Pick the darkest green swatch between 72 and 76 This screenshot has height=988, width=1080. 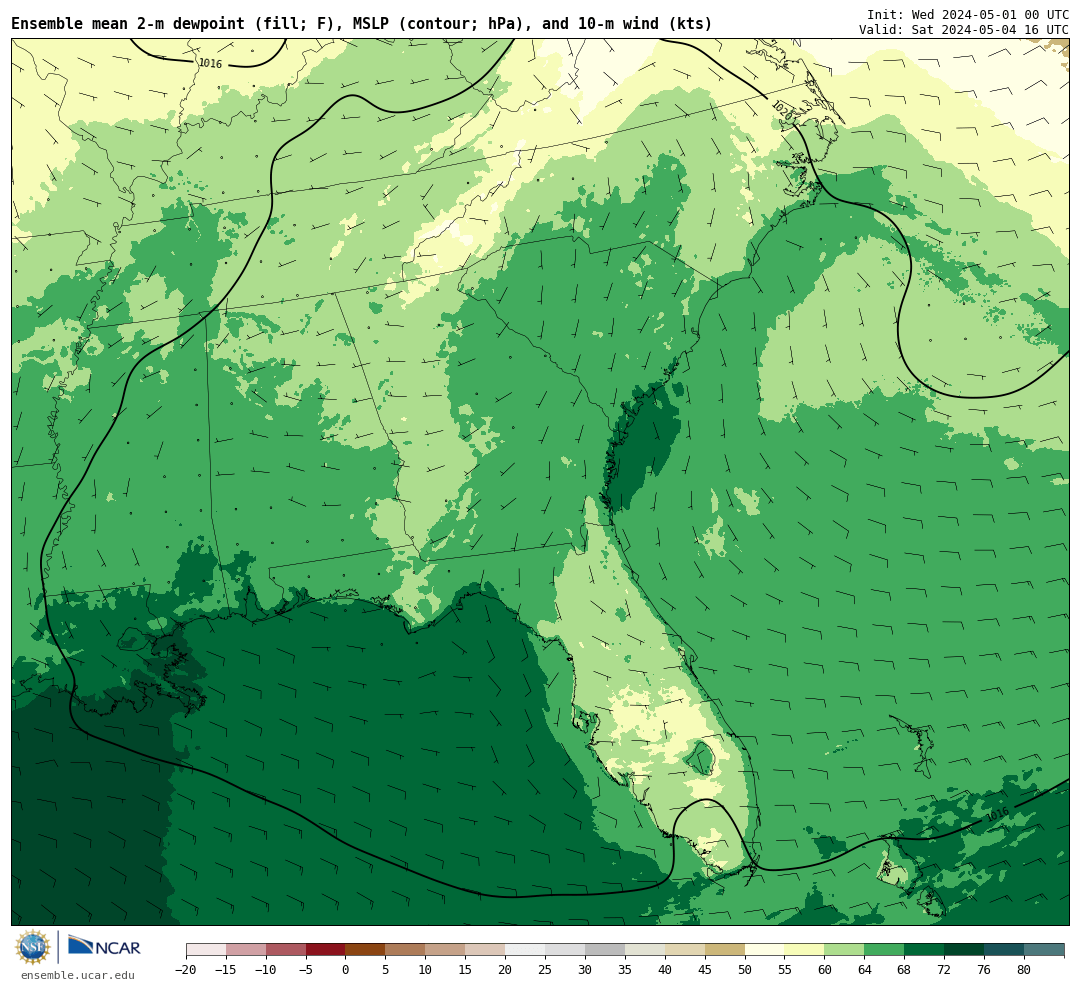coord(965,949)
